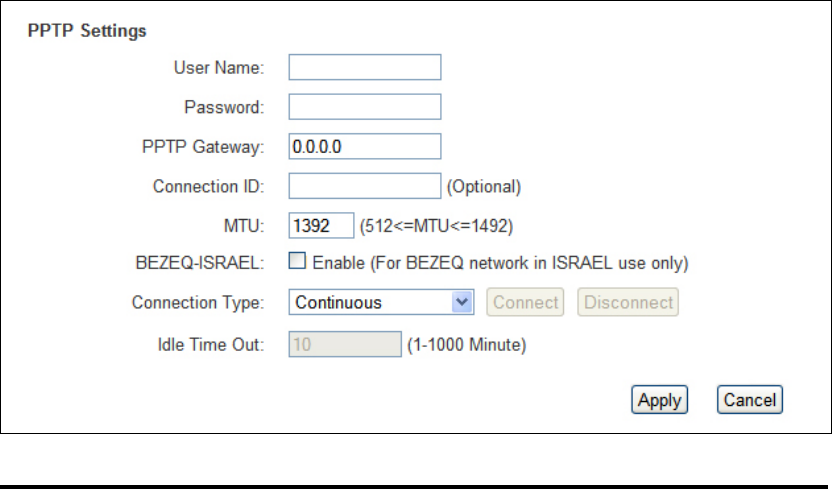Select the PPTP Gateway address field
The height and width of the screenshot is (489, 832).
(365, 146)
